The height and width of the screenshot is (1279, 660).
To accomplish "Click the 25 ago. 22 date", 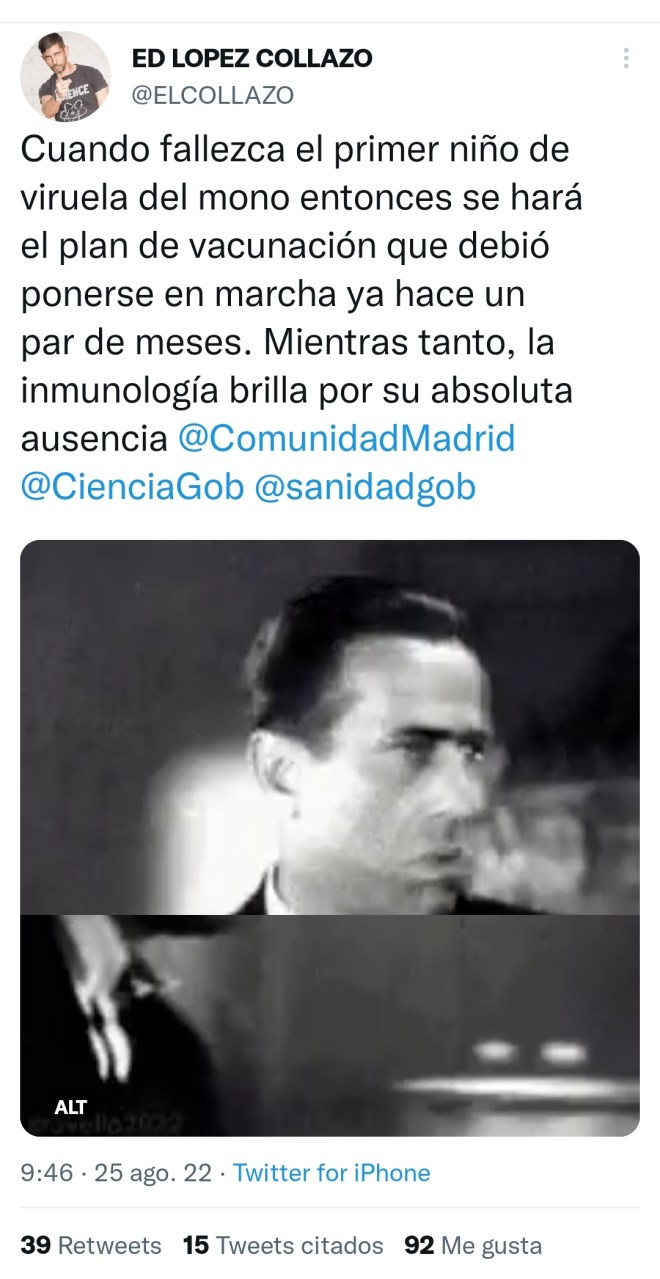I will click(153, 1173).
